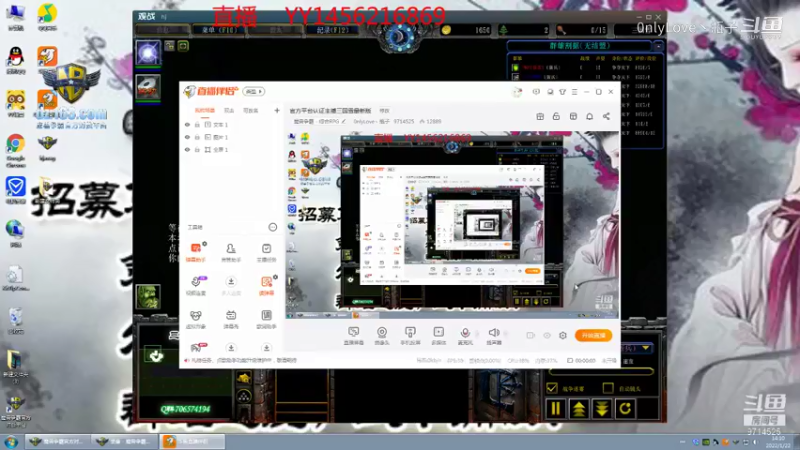The image size is (800, 450).
Task: Click the 修改 link beside stream title
Action: (x=384, y=111)
